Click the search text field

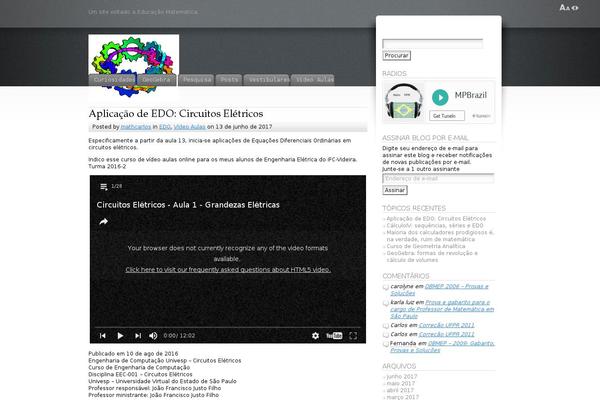click(x=432, y=44)
